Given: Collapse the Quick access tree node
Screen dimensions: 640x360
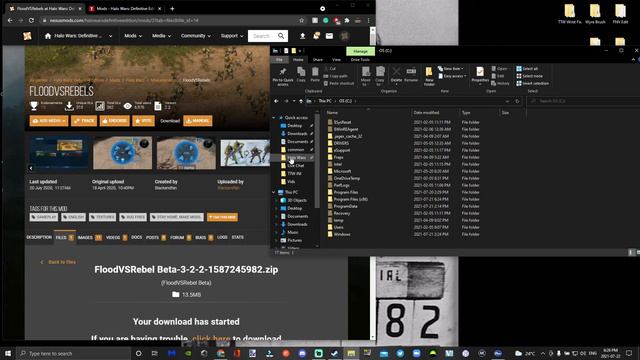Looking at the screenshot, I should tap(273, 118).
